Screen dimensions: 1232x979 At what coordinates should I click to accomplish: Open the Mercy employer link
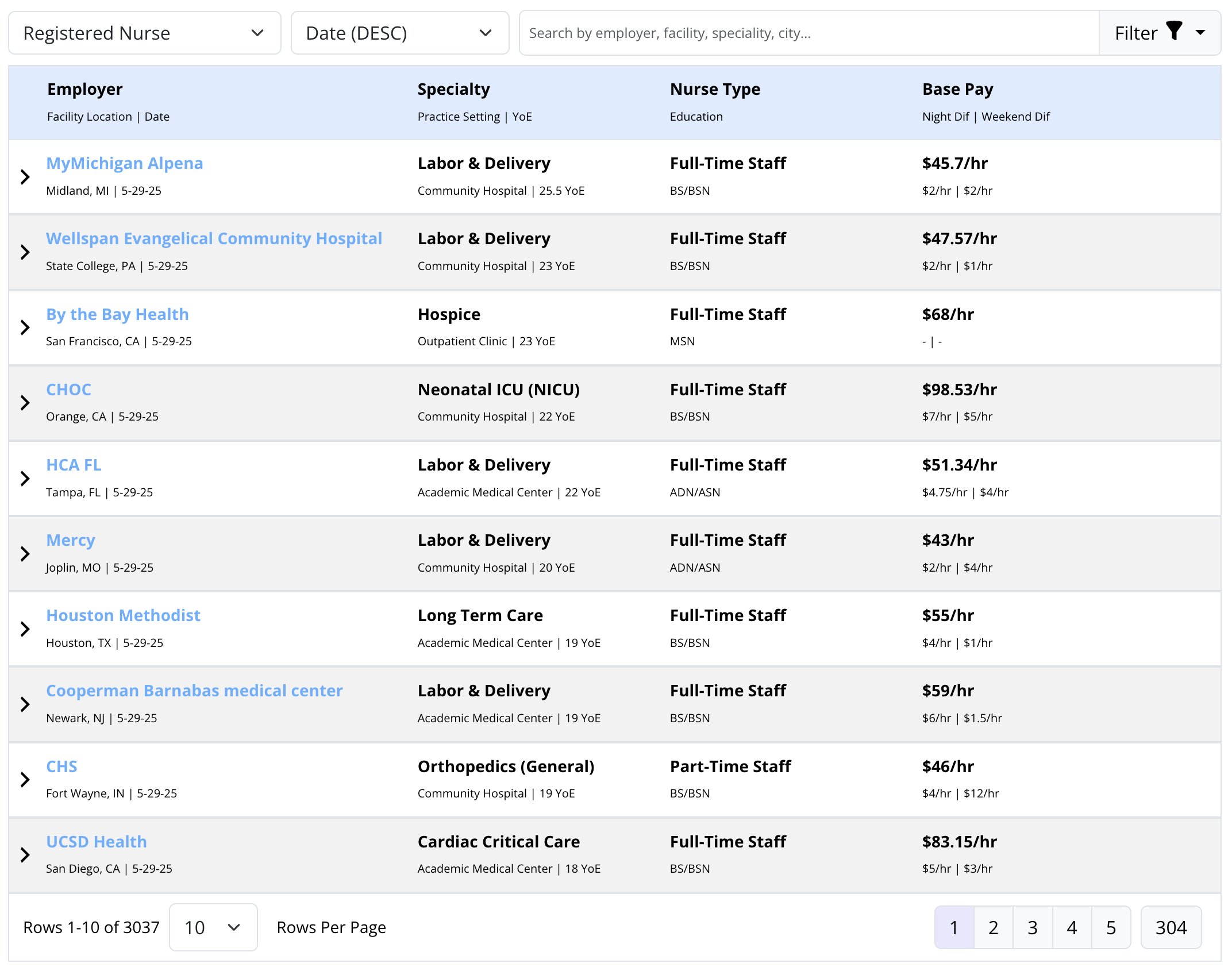[71, 540]
